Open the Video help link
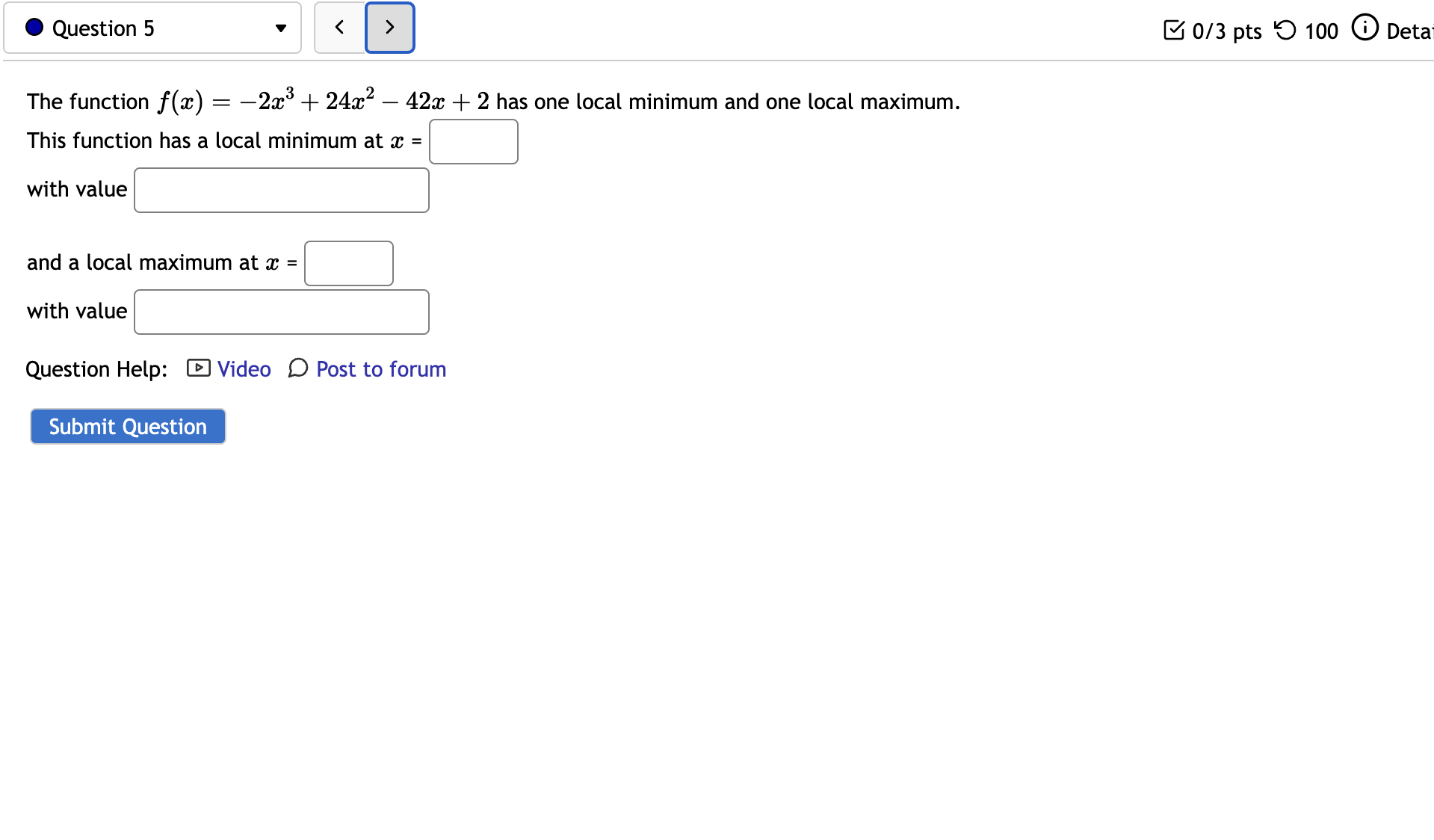 (244, 368)
